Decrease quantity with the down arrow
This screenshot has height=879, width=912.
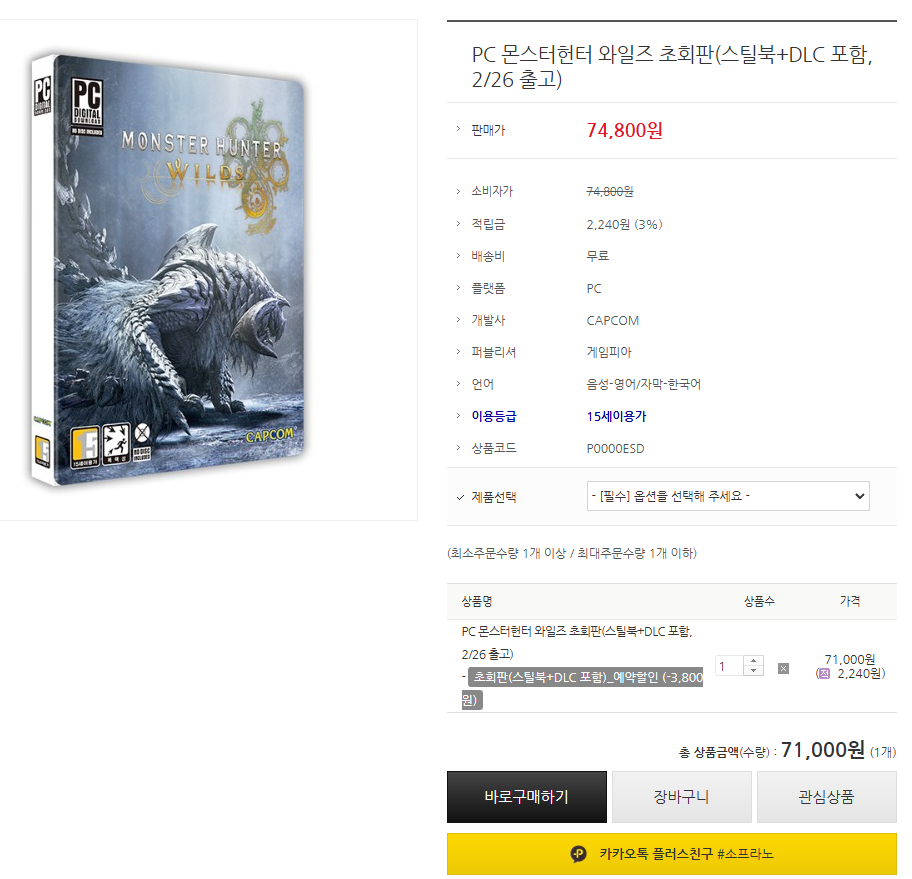click(x=753, y=671)
